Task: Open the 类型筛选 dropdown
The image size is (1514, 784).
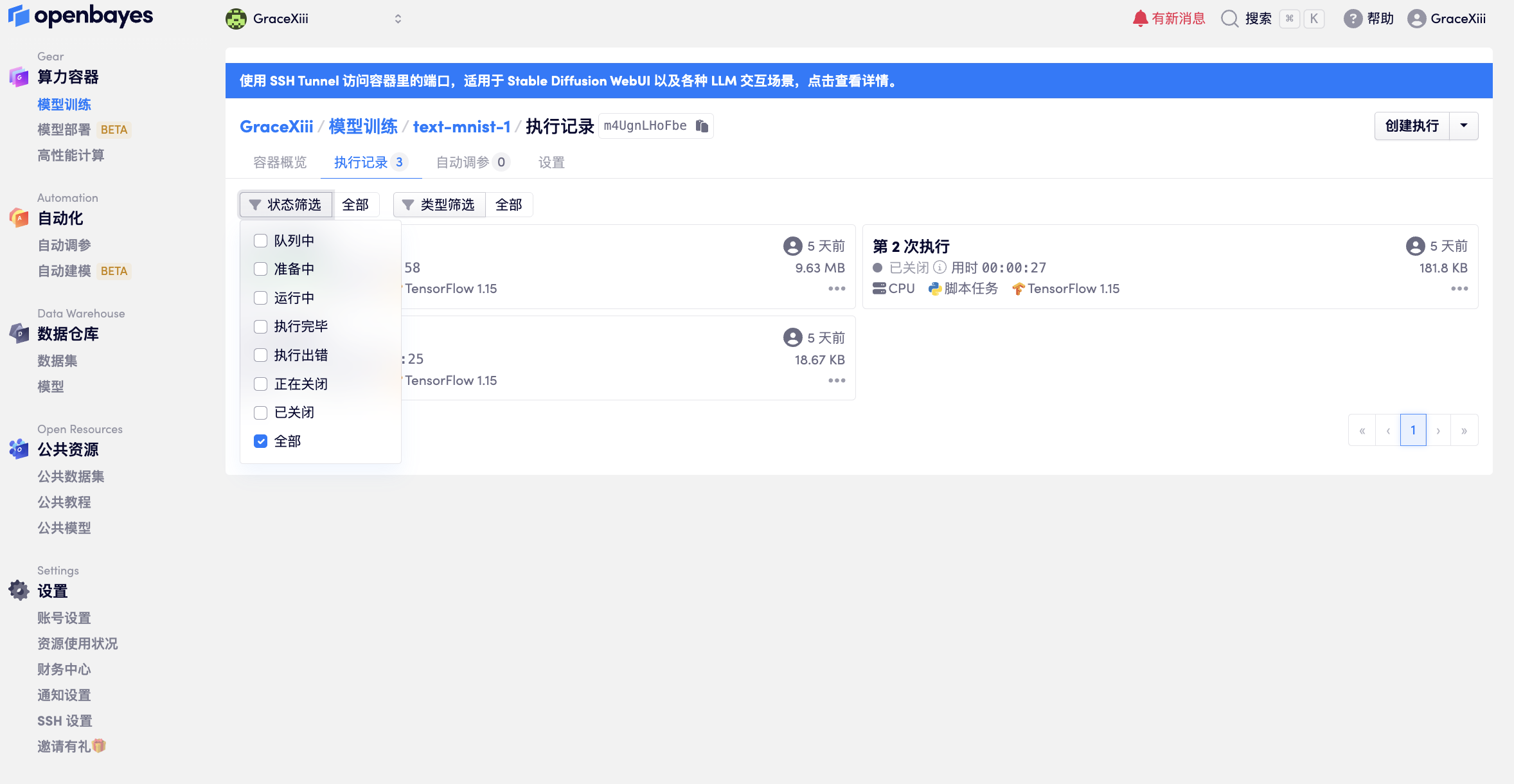Action: [440, 204]
